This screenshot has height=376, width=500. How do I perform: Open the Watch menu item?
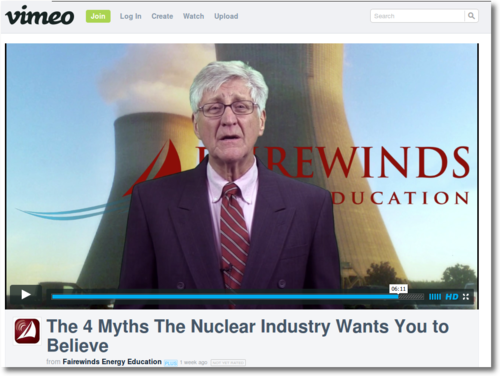[193, 16]
